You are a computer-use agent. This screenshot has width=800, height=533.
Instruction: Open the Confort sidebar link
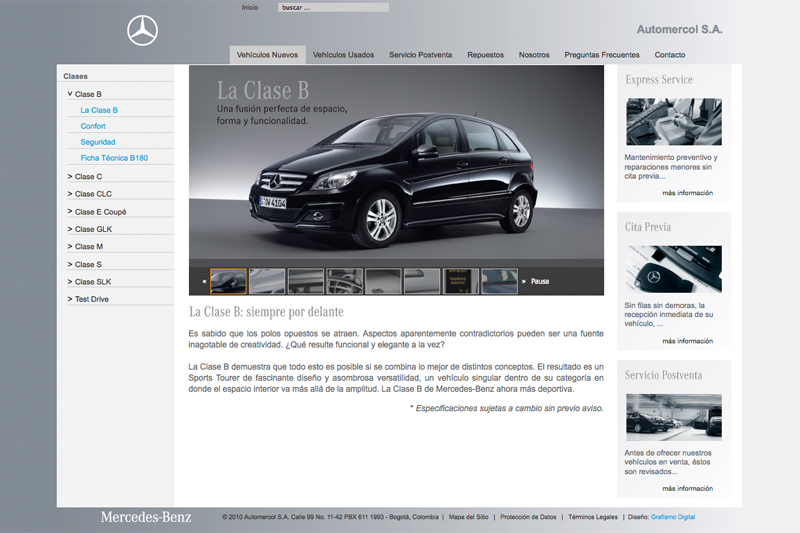tap(93, 126)
